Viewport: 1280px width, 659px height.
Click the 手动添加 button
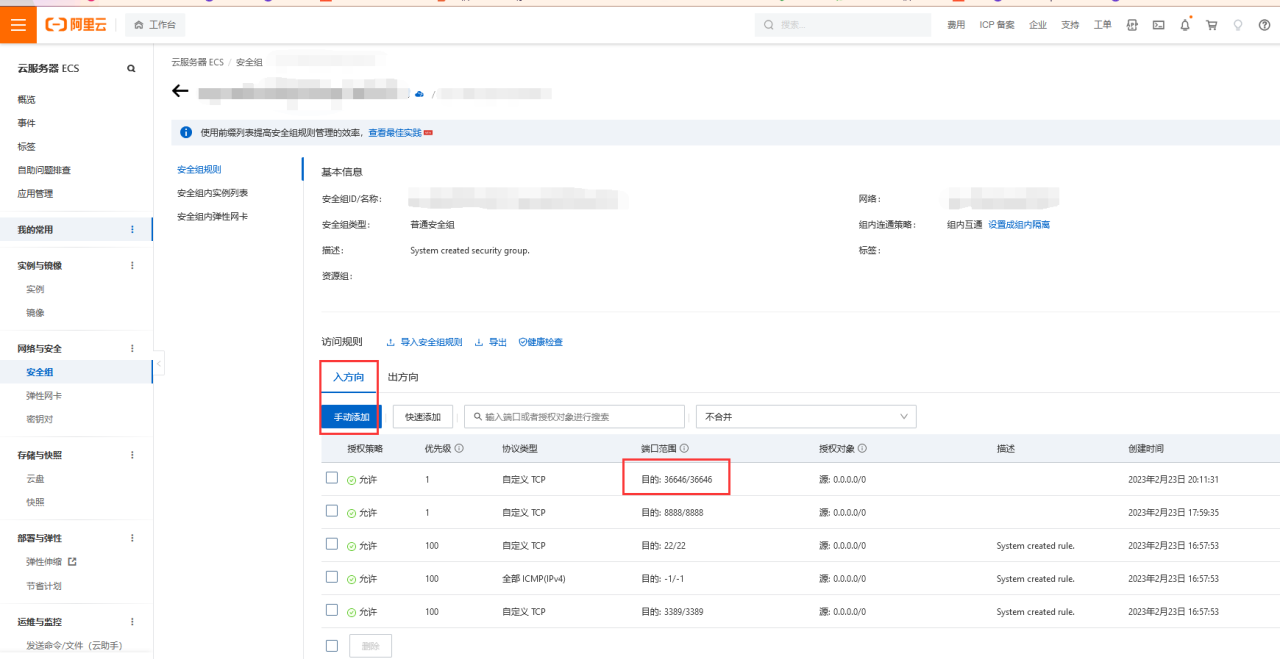351,416
